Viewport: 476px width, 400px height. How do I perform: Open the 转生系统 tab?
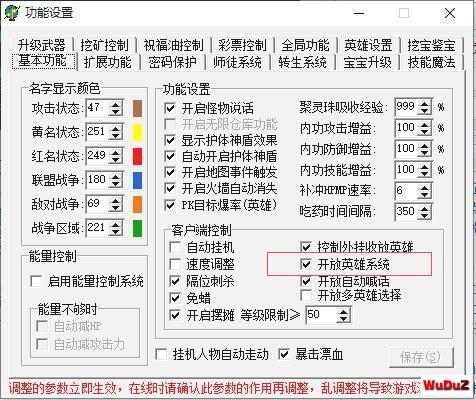[x=302, y=62]
